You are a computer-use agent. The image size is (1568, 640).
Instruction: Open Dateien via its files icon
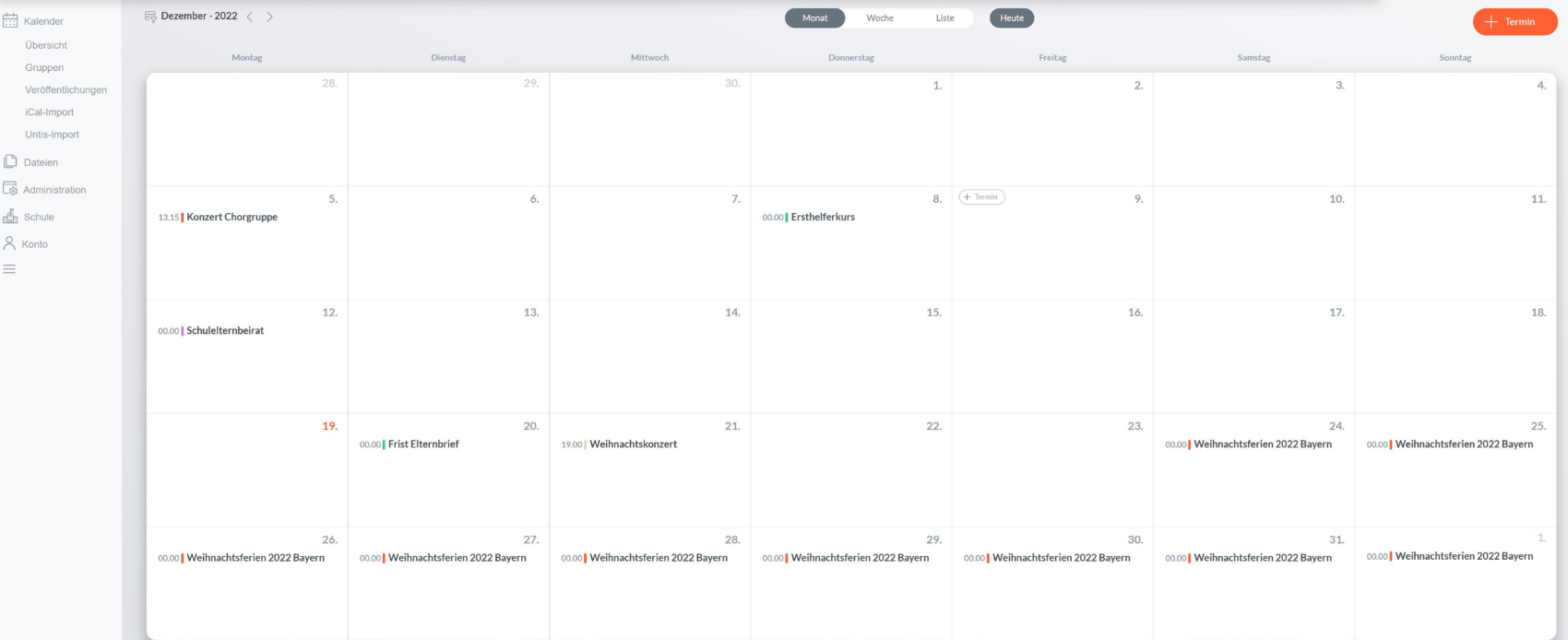[10, 161]
